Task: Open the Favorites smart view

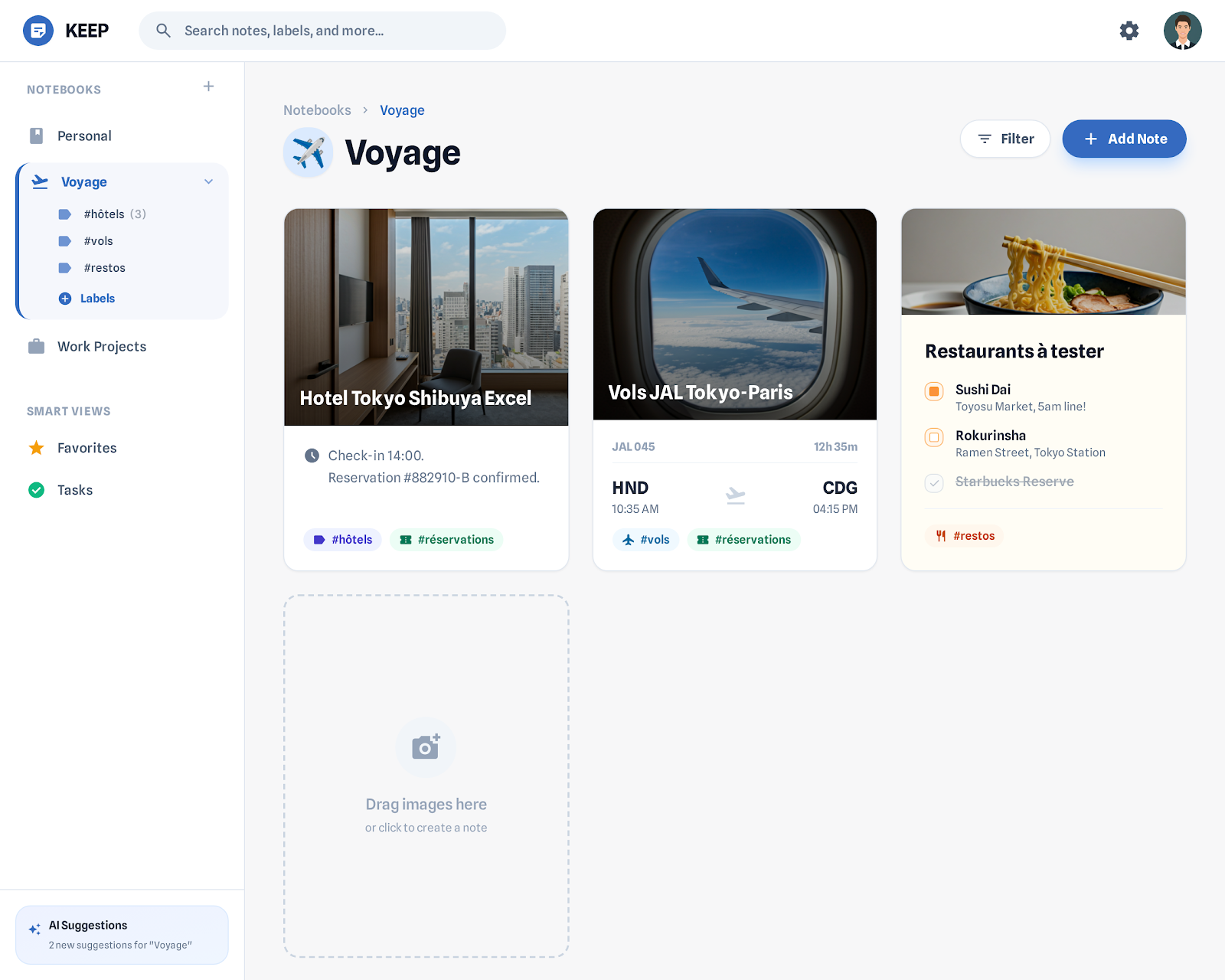Action: point(87,448)
